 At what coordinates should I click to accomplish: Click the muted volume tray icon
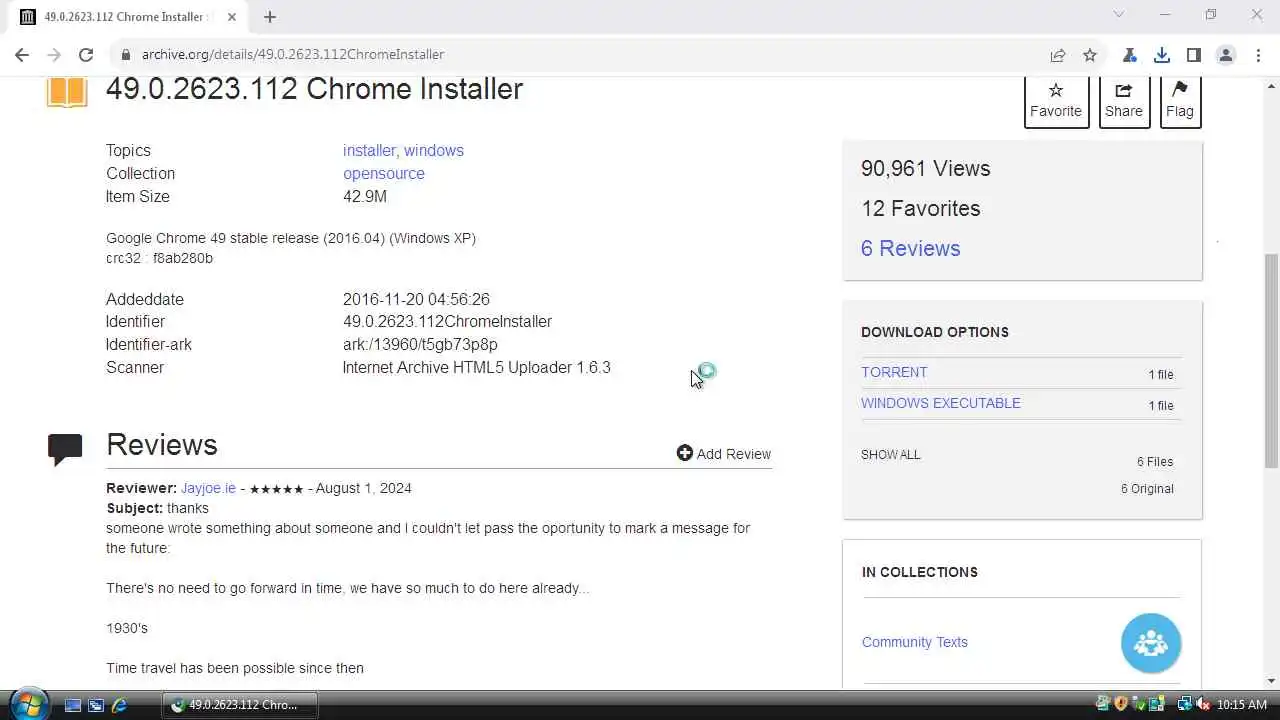pyautogui.click(x=1202, y=705)
